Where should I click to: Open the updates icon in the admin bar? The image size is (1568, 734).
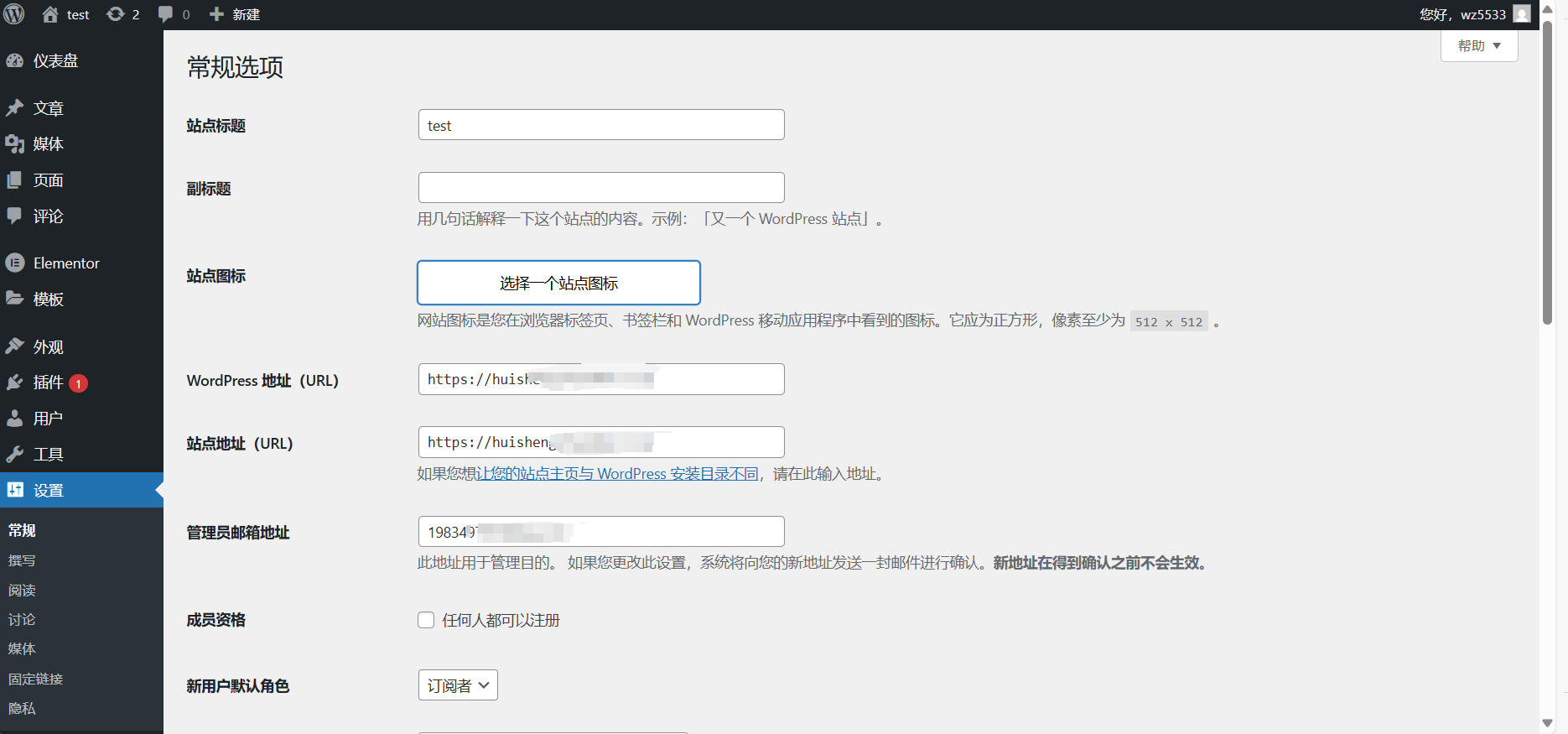116,14
